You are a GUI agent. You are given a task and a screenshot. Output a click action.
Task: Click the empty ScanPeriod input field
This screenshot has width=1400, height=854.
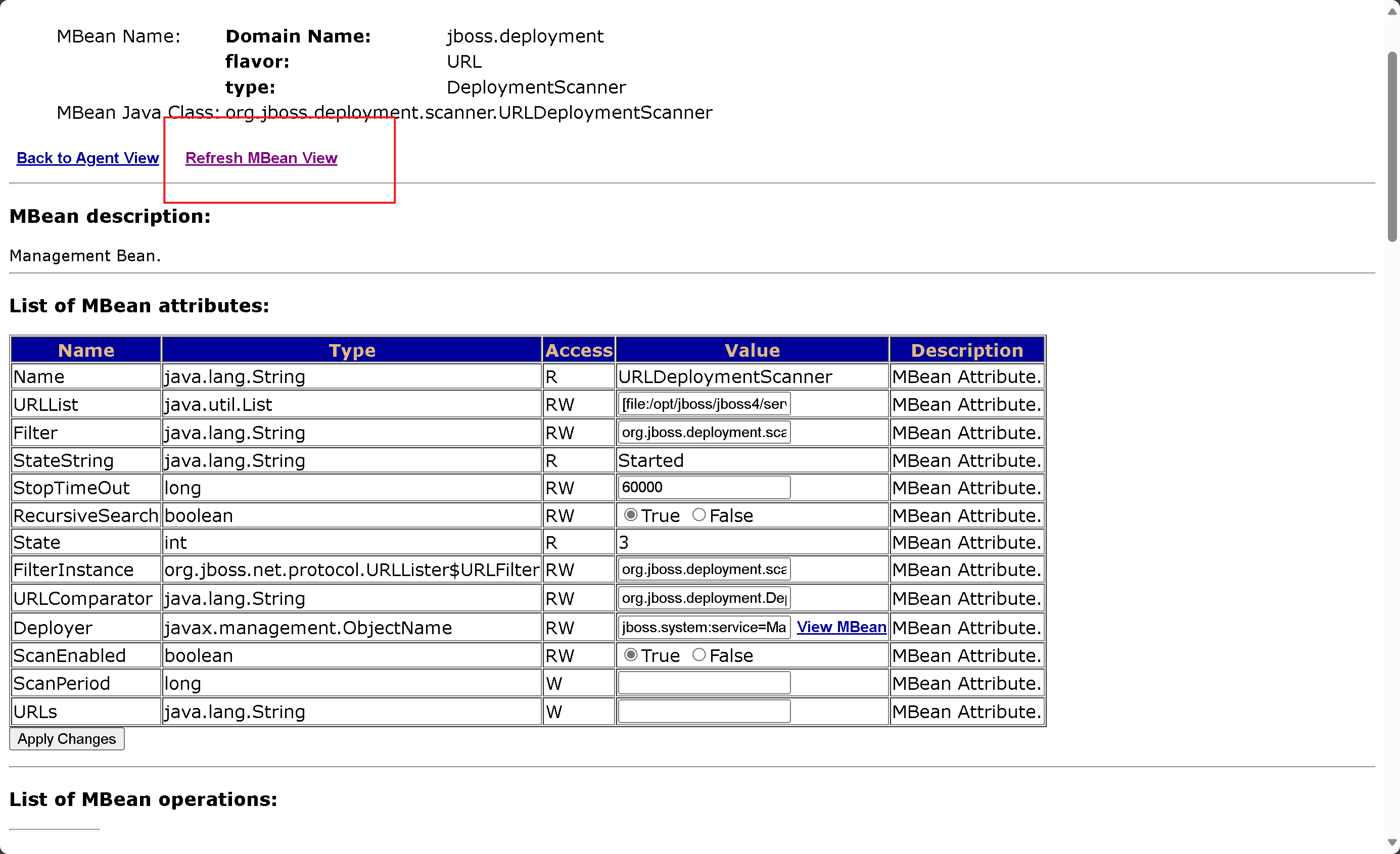coord(704,682)
